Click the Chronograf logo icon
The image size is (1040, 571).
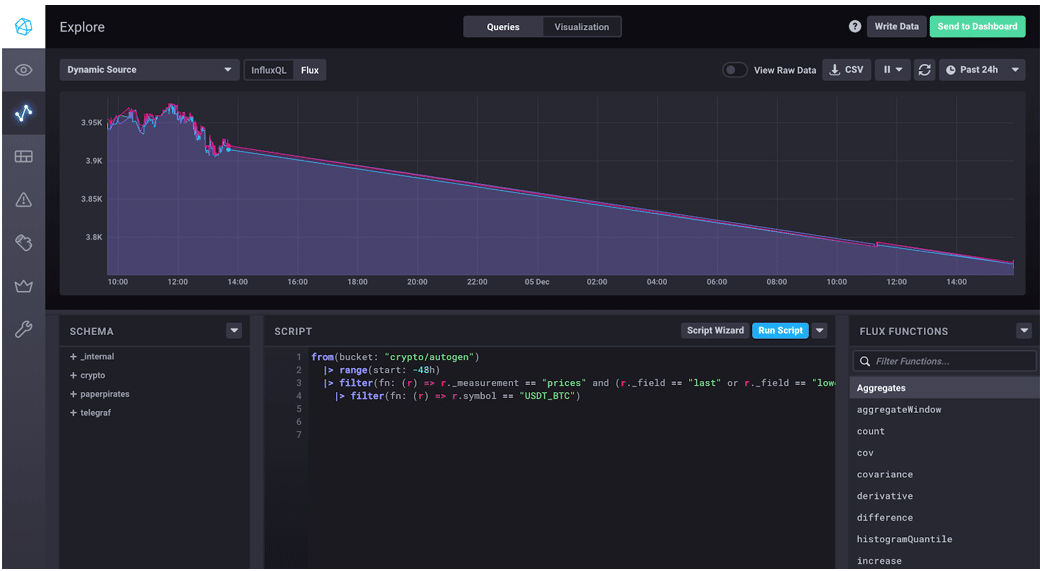[23, 27]
